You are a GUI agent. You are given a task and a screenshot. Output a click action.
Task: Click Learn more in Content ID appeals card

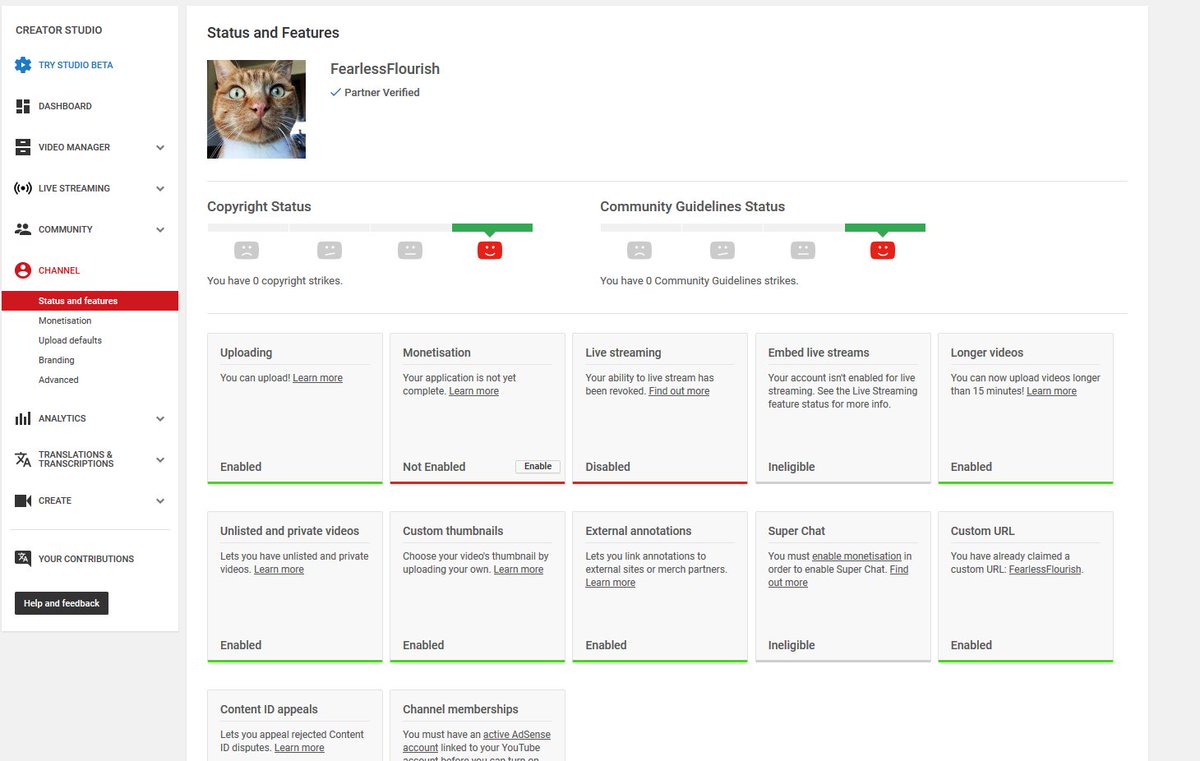pyautogui.click(x=300, y=747)
